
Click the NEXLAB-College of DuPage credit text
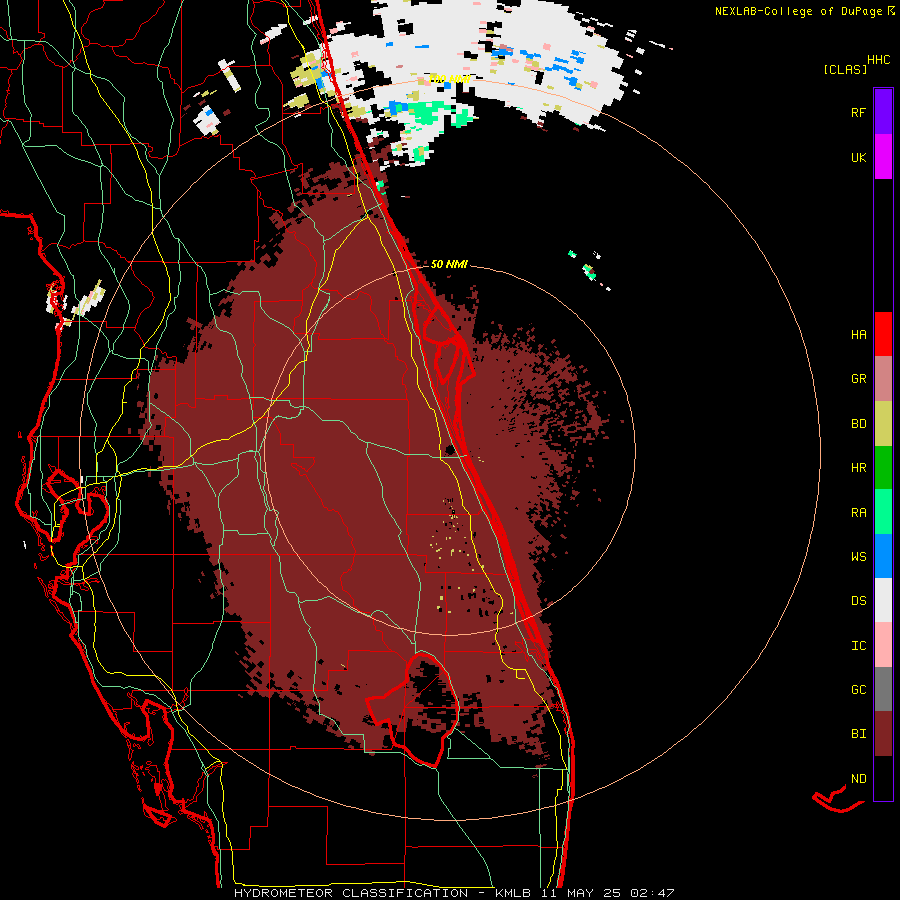804,11
